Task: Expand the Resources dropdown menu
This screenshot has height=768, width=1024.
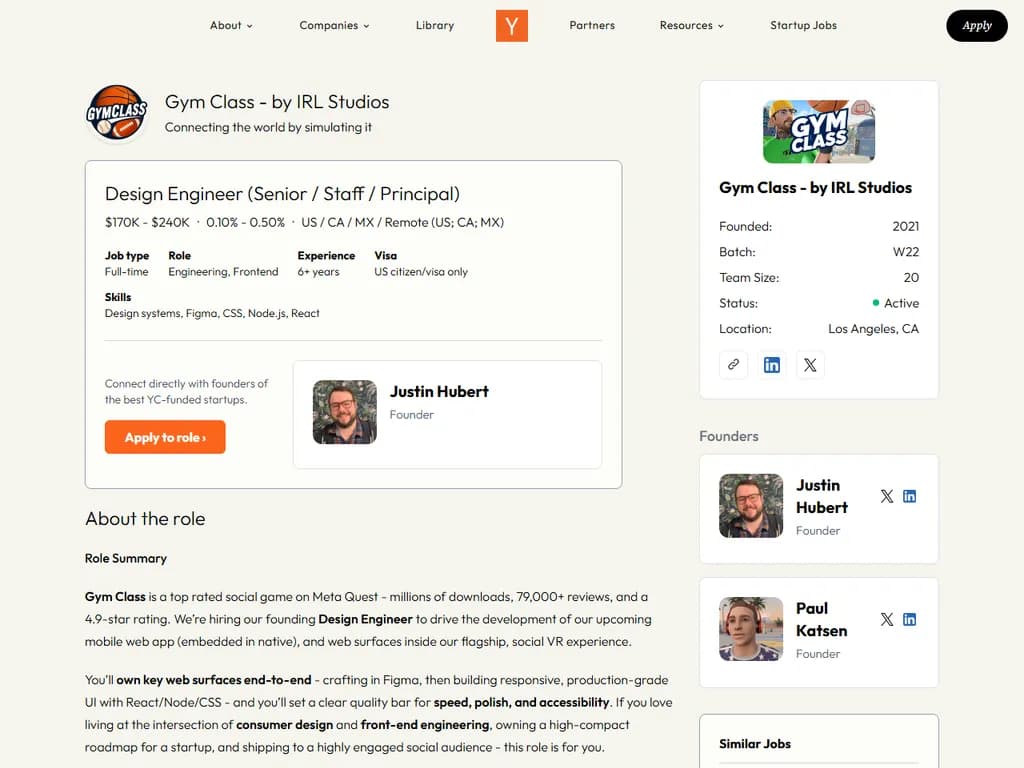Action: (x=691, y=26)
